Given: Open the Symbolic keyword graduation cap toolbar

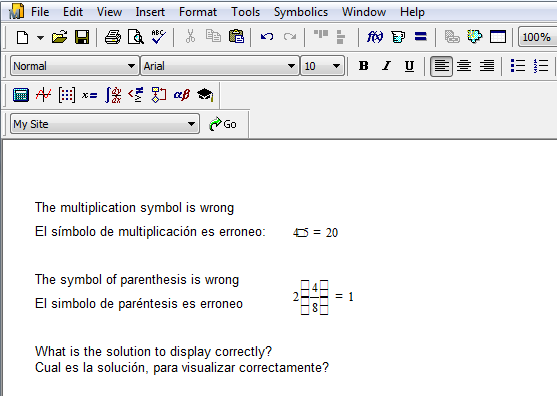Looking at the screenshot, I should tap(205, 95).
